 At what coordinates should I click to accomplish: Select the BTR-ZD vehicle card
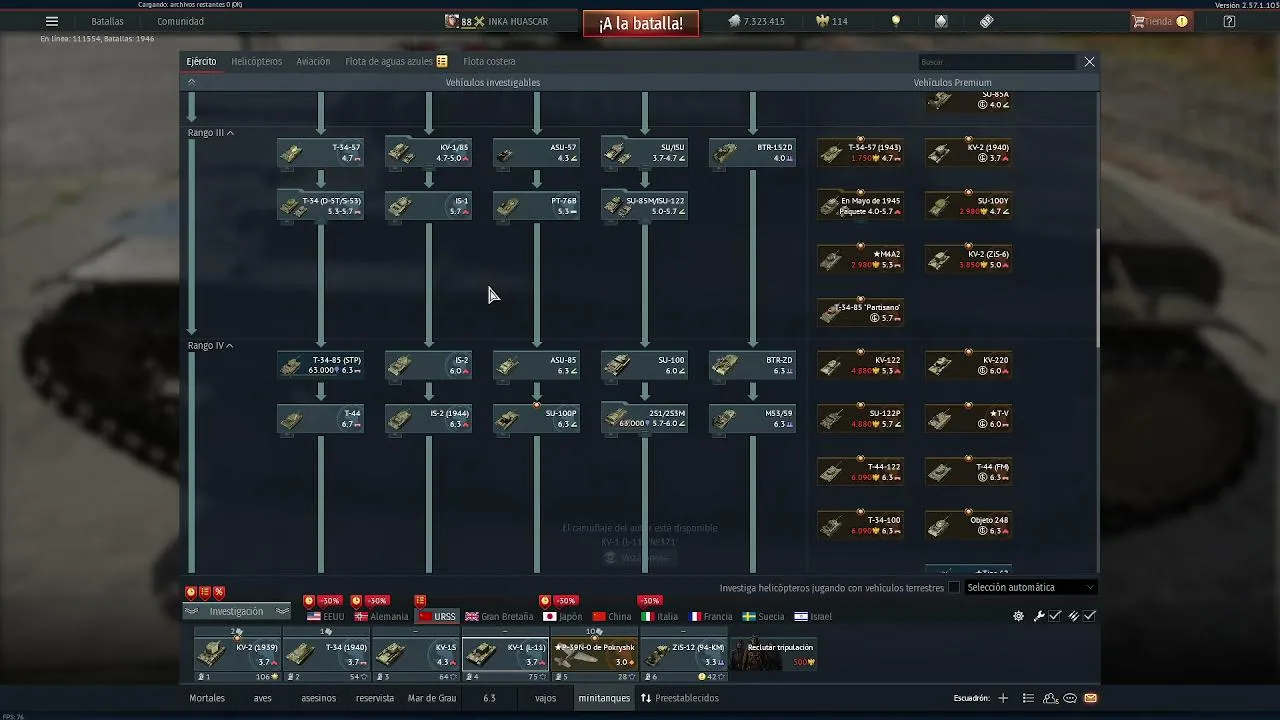click(x=753, y=365)
